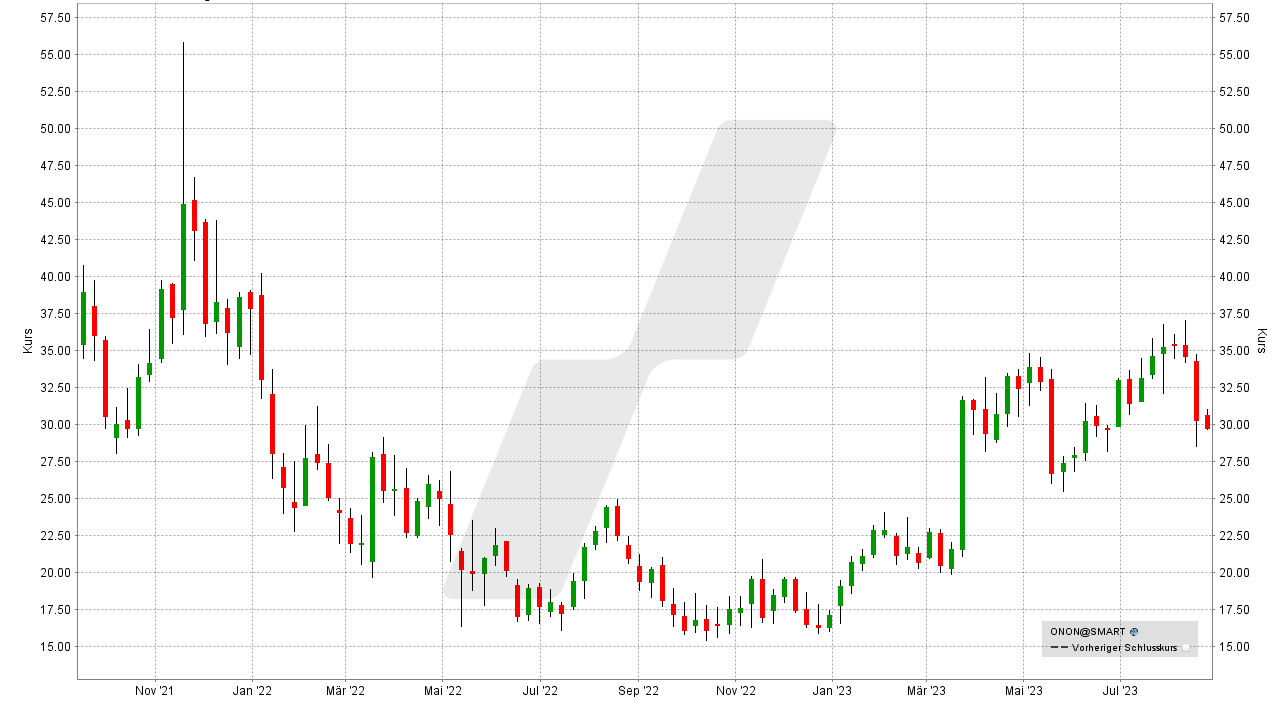Click the Nov '22 date label

[x=735, y=691]
